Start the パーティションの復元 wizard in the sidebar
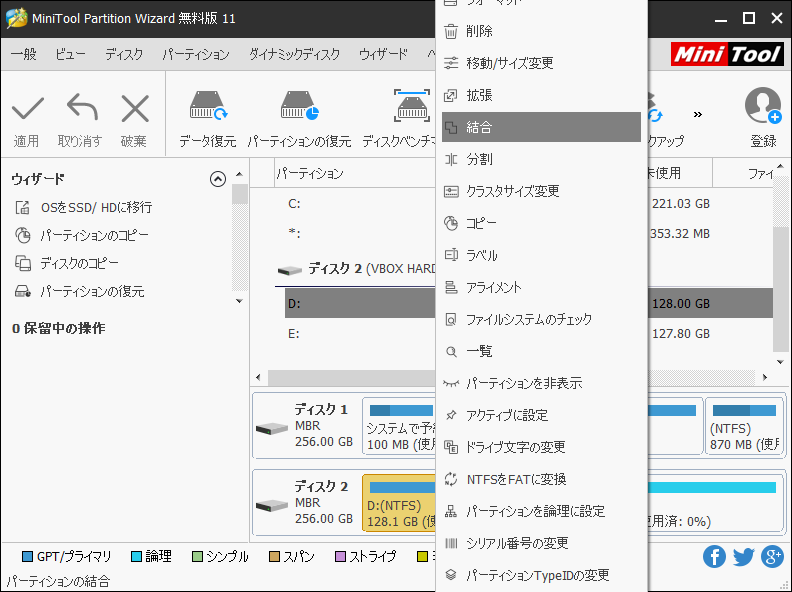Screen dimensions: 792x592 pos(80,291)
